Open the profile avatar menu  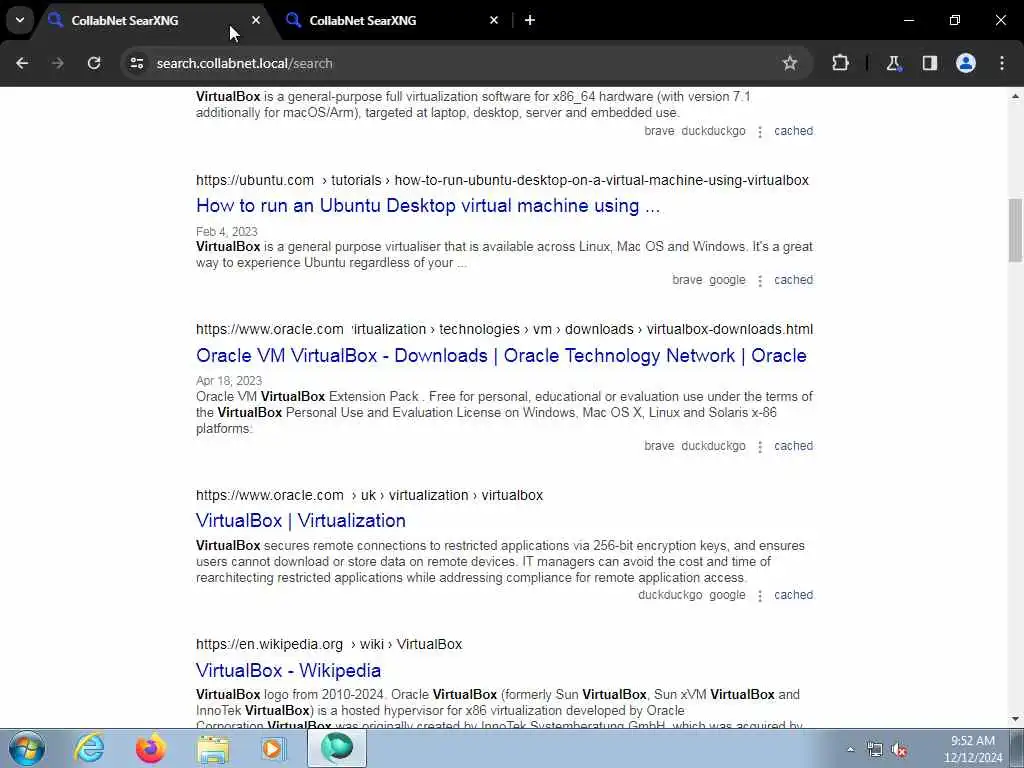point(966,63)
